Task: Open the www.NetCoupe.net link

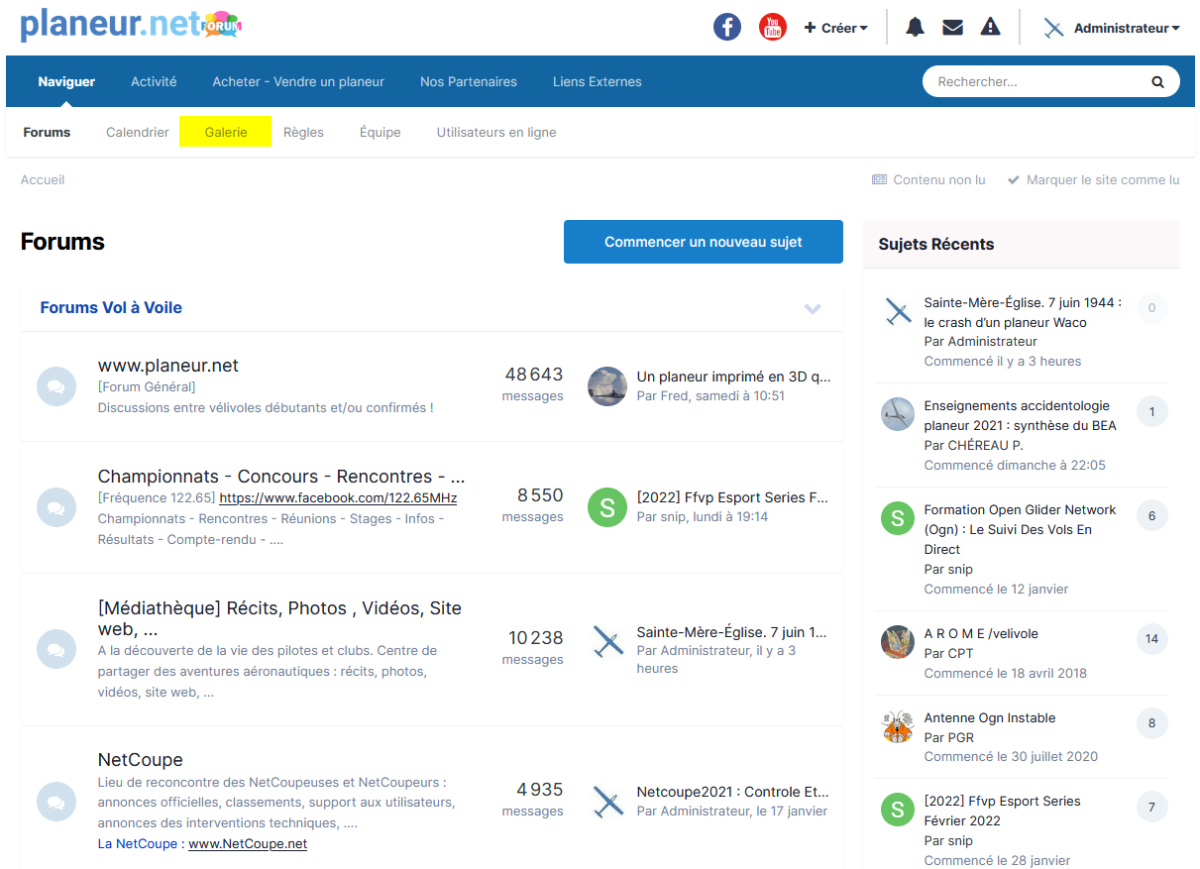Action: pos(247,844)
